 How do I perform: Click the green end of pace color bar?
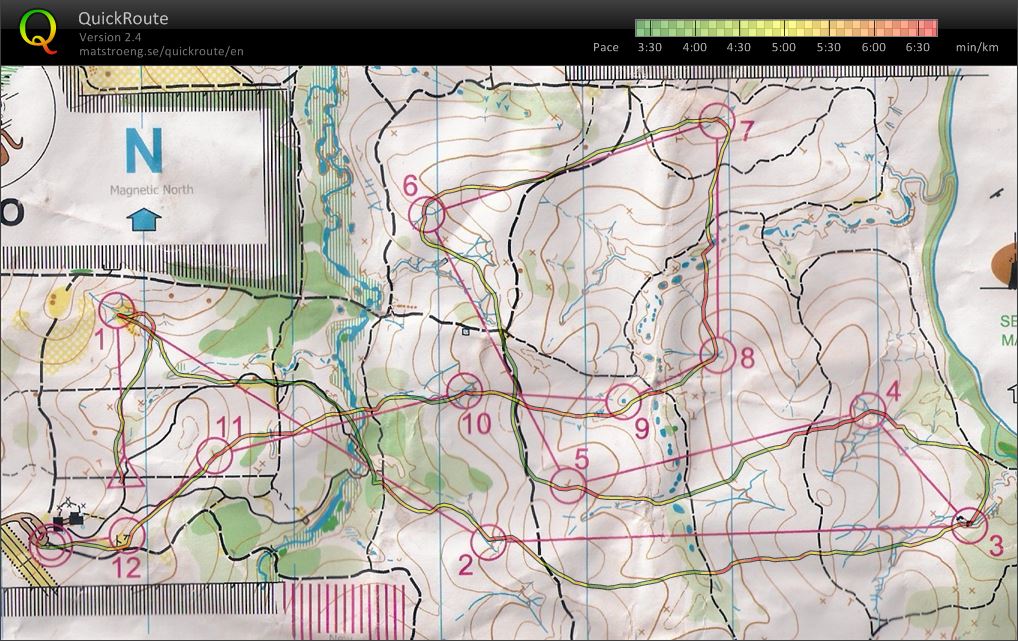coord(643,28)
